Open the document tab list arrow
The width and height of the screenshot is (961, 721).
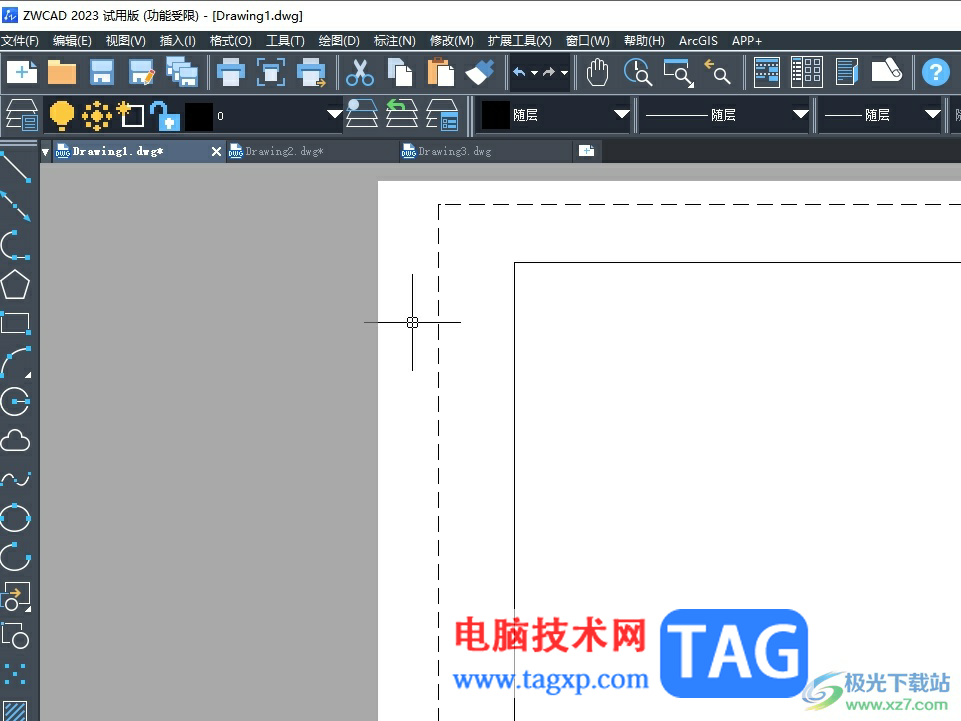(x=45, y=151)
